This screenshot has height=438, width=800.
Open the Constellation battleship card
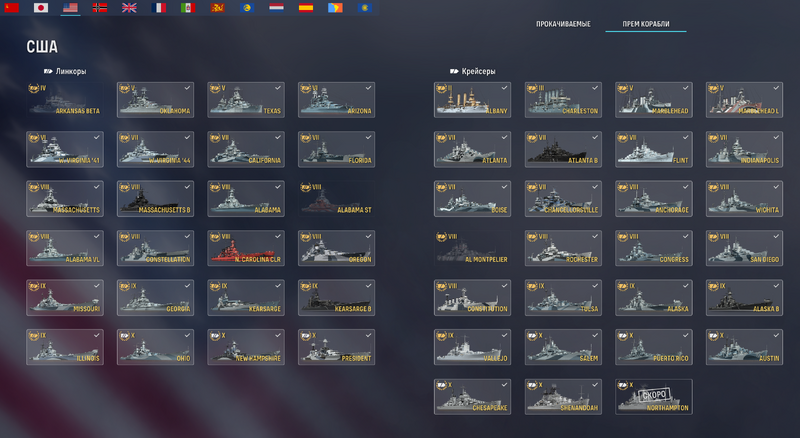click(x=156, y=249)
